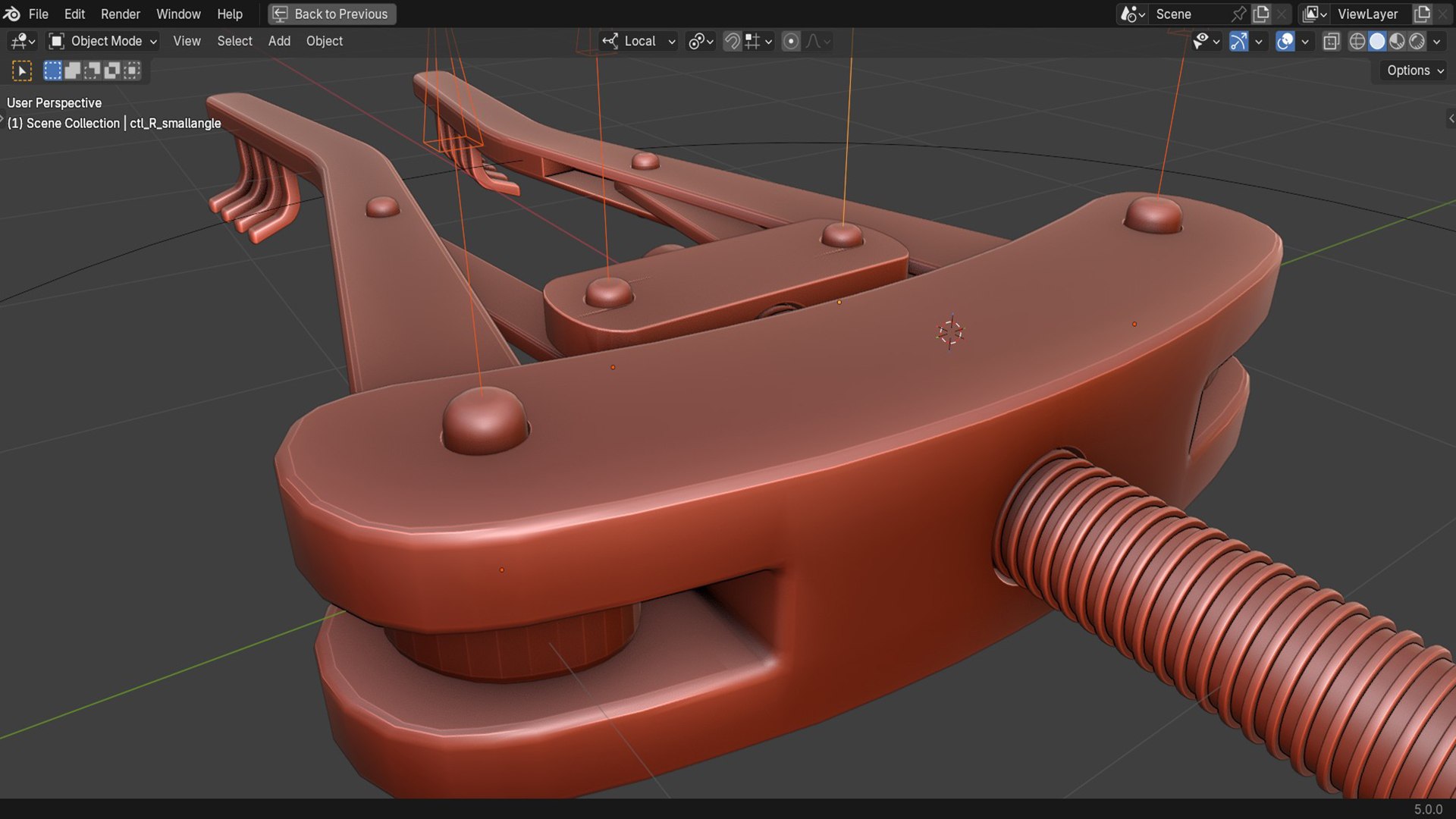Image resolution: width=1456 pixels, height=819 pixels.
Task: Open the Edit menu
Action: (x=74, y=14)
